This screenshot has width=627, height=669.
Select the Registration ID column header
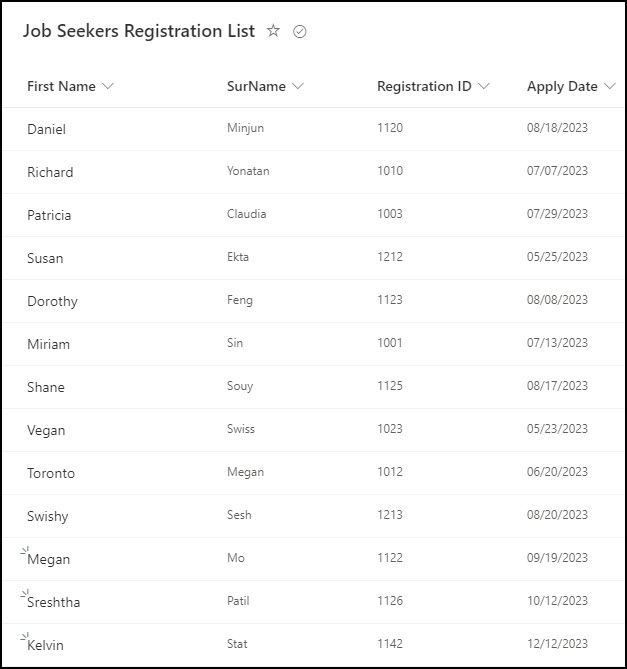pyautogui.click(x=424, y=86)
